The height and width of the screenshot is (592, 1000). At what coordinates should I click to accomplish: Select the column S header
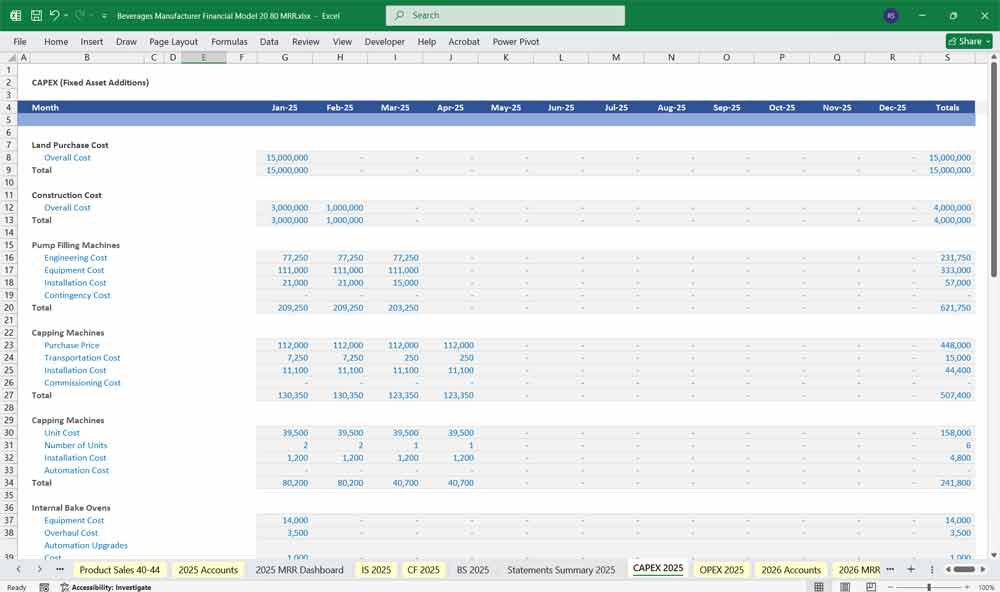point(947,58)
